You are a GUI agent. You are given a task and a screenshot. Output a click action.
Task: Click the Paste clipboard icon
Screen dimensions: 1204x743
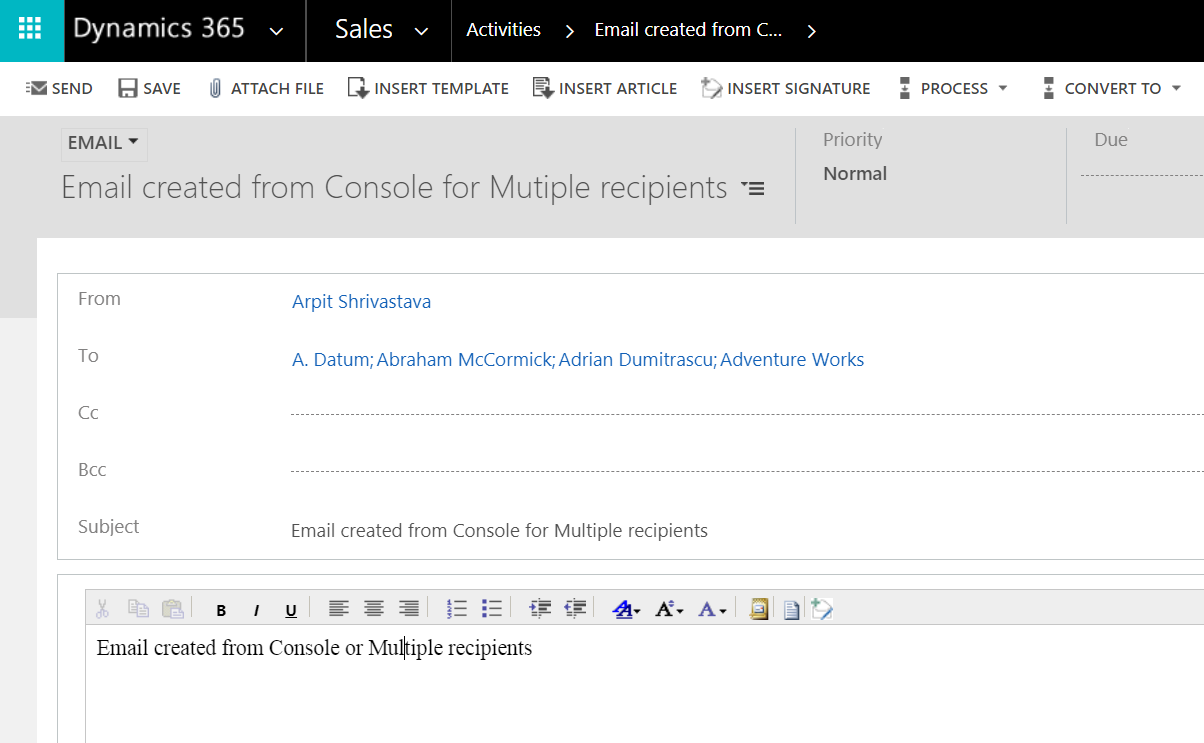coord(173,608)
